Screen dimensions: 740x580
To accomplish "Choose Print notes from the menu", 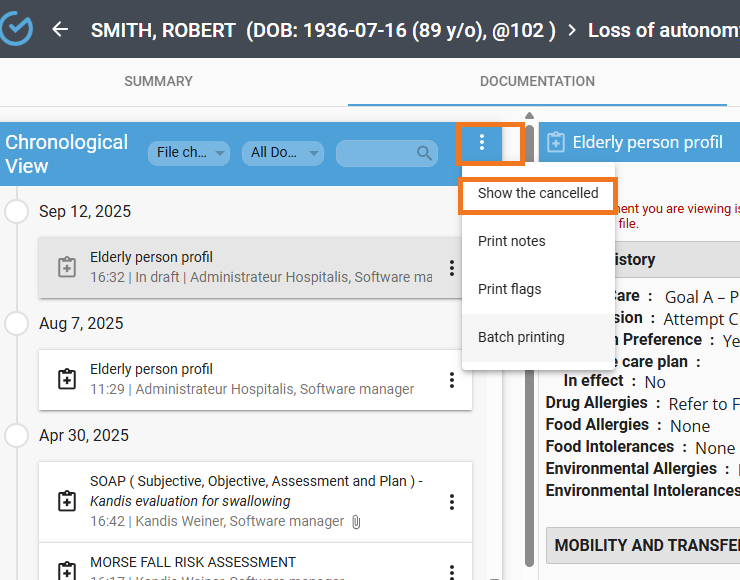I will click(511, 241).
